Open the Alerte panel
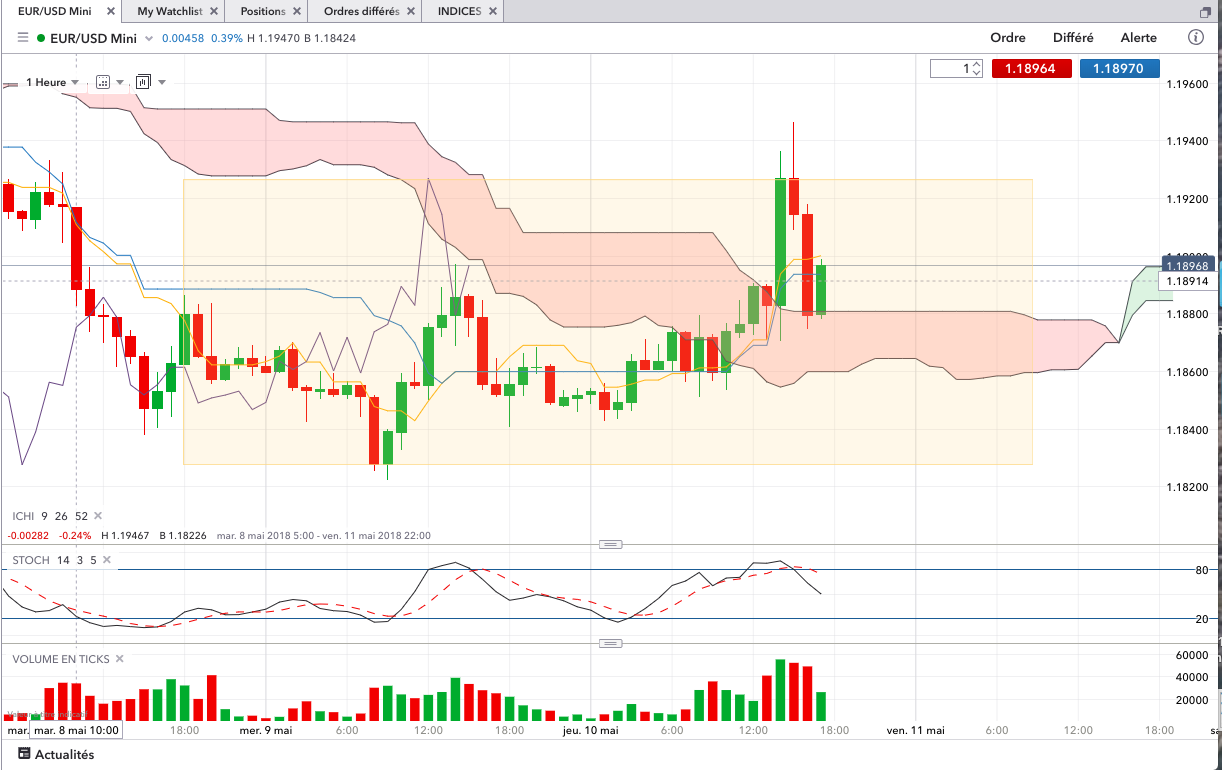Image resolution: width=1222 pixels, height=770 pixels. pyautogui.click(x=1138, y=38)
